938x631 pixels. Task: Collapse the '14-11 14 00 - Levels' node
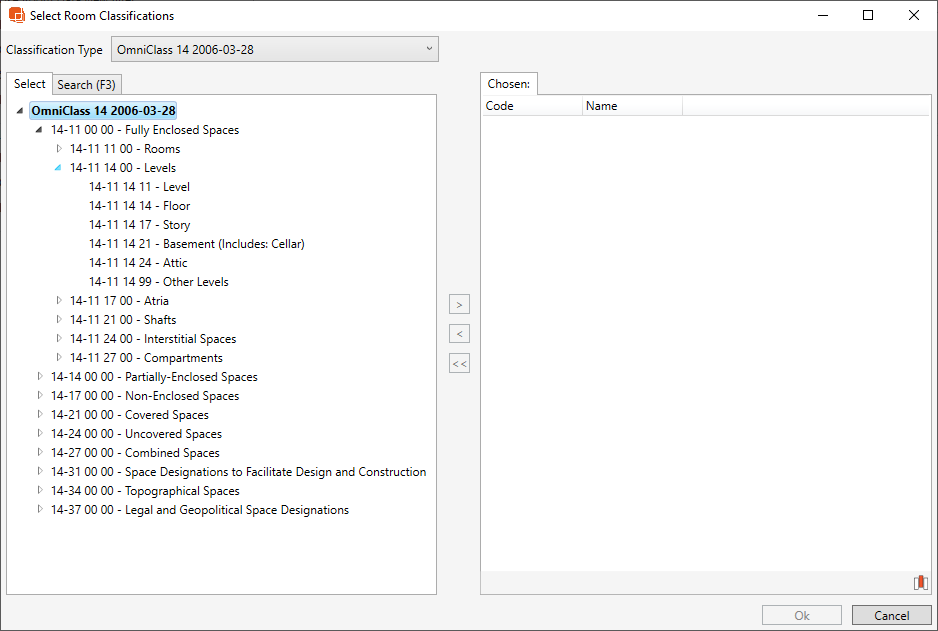click(x=58, y=167)
